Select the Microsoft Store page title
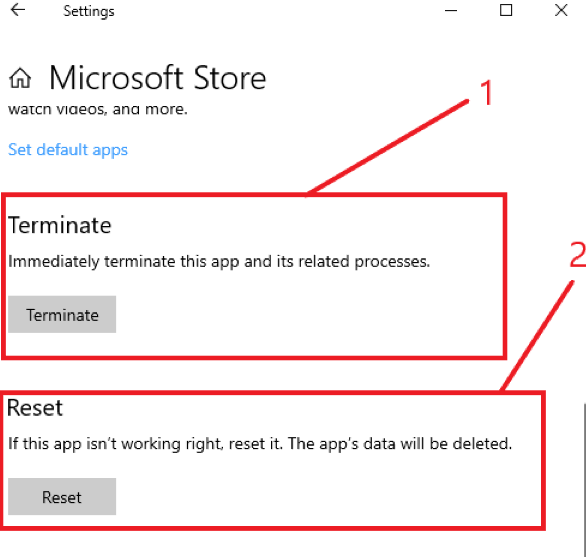 tap(157, 78)
